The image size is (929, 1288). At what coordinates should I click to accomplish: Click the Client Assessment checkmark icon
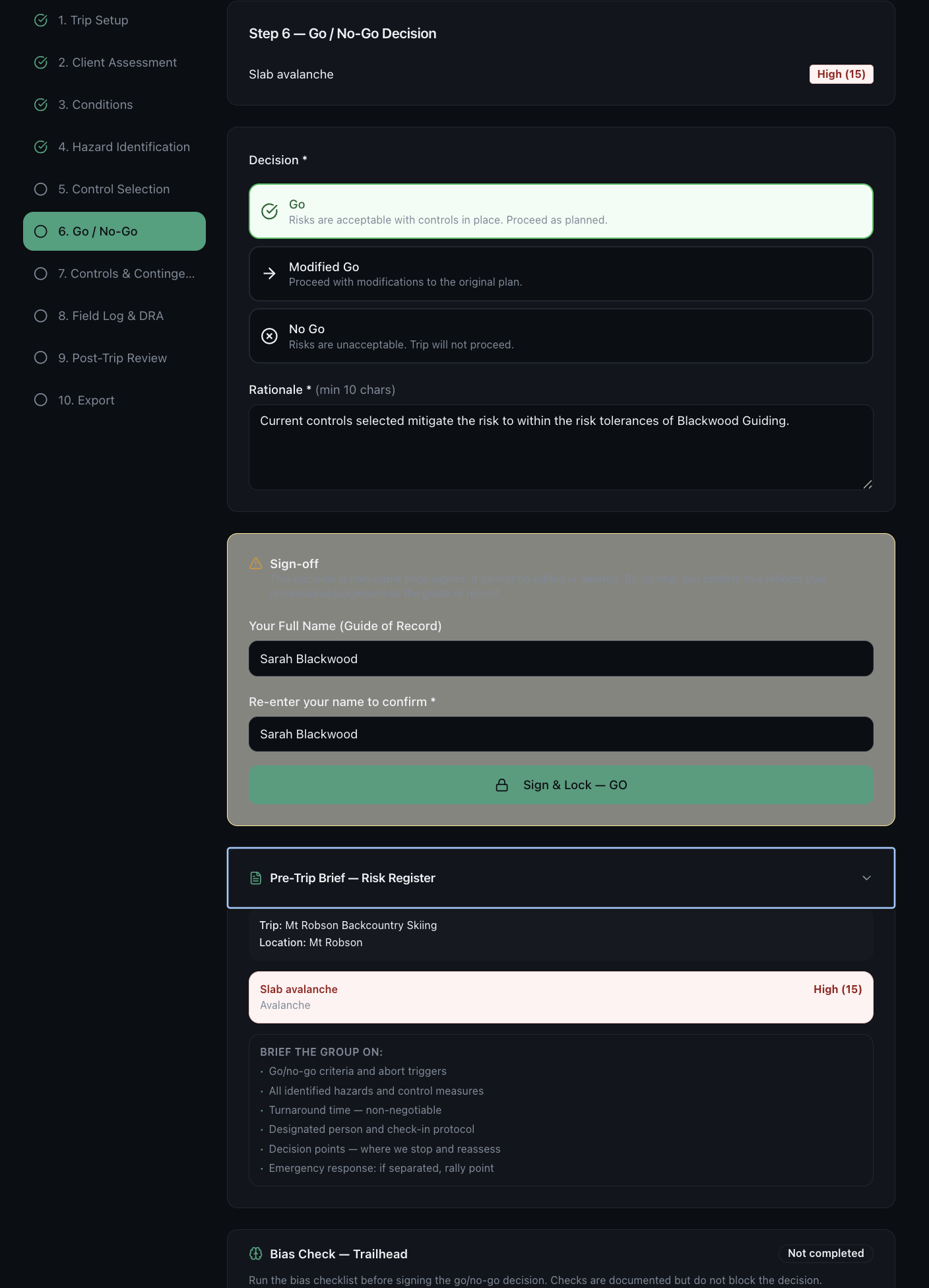click(x=41, y=63)
